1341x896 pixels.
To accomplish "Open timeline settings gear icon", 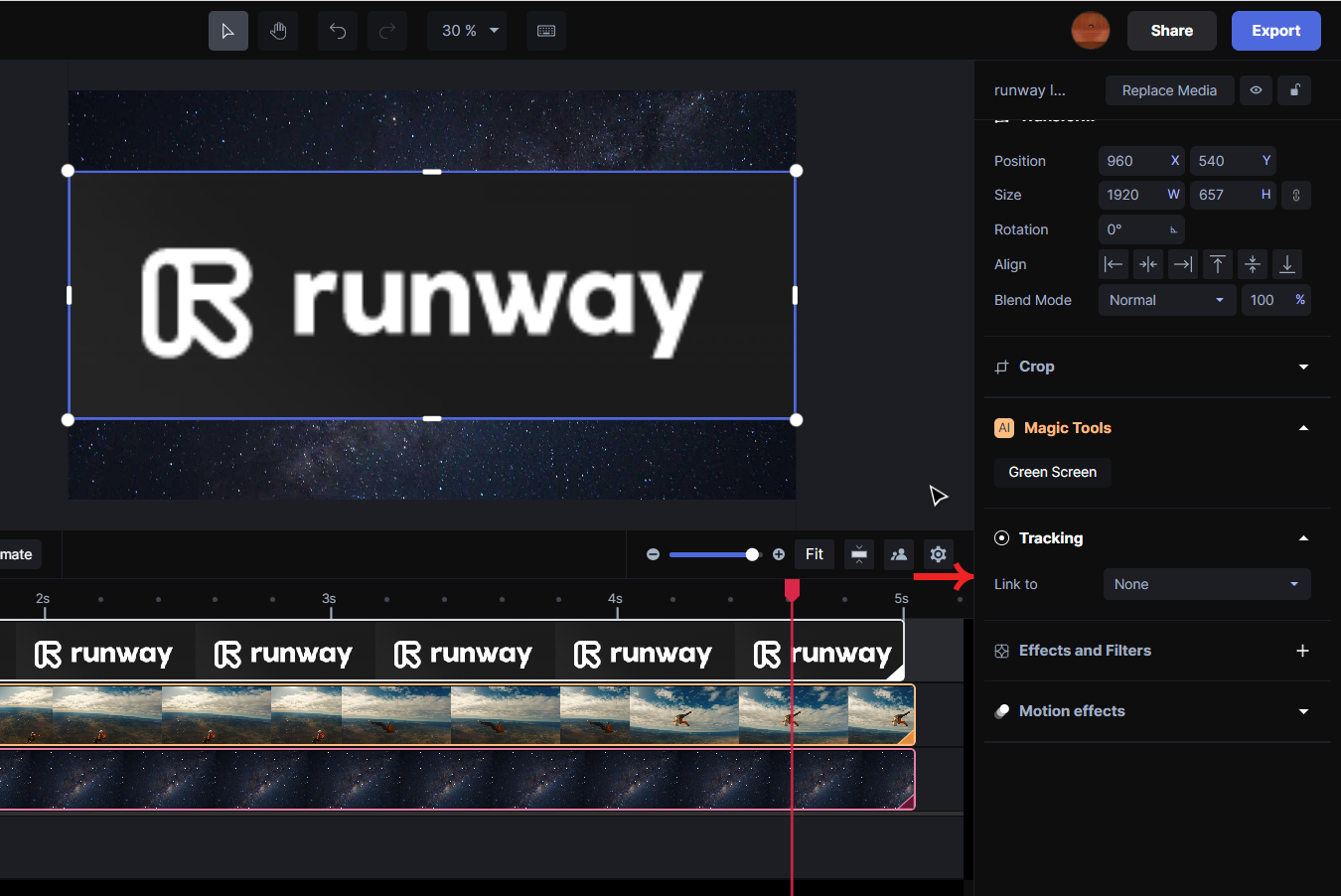I will click(x=939, y=554).
